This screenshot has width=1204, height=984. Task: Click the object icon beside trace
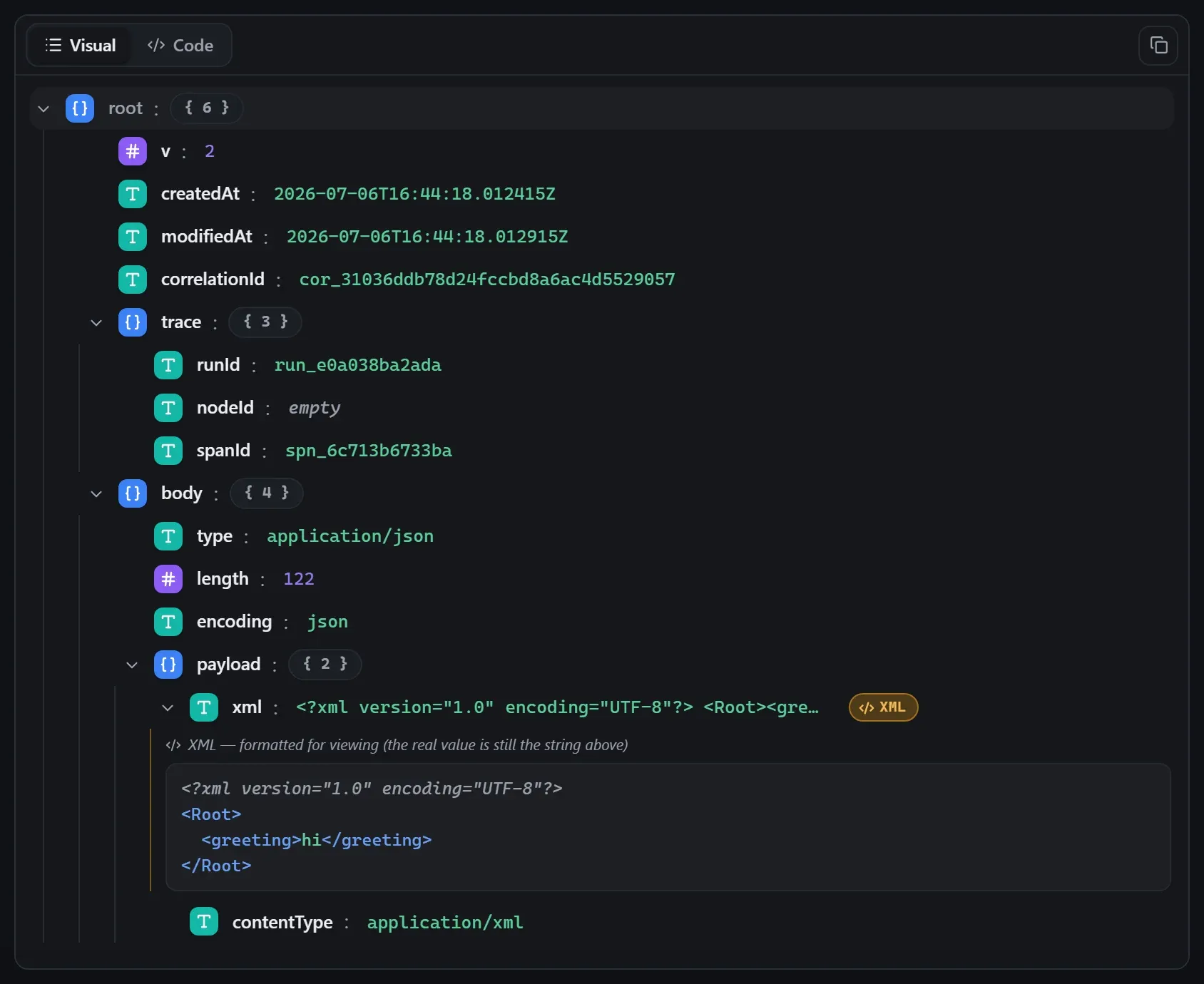point(133,322)
